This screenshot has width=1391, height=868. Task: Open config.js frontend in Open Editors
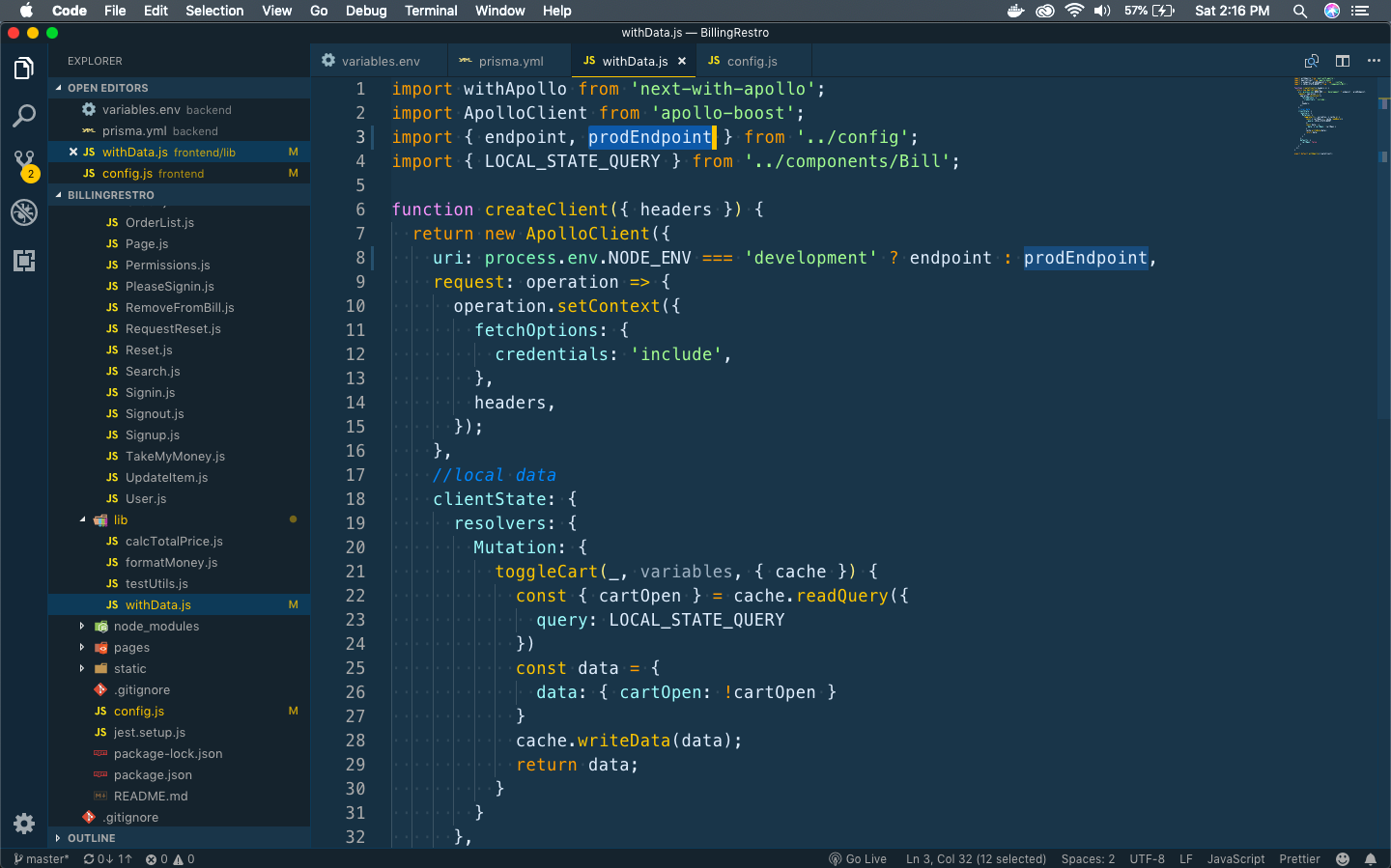coord(179,173)
